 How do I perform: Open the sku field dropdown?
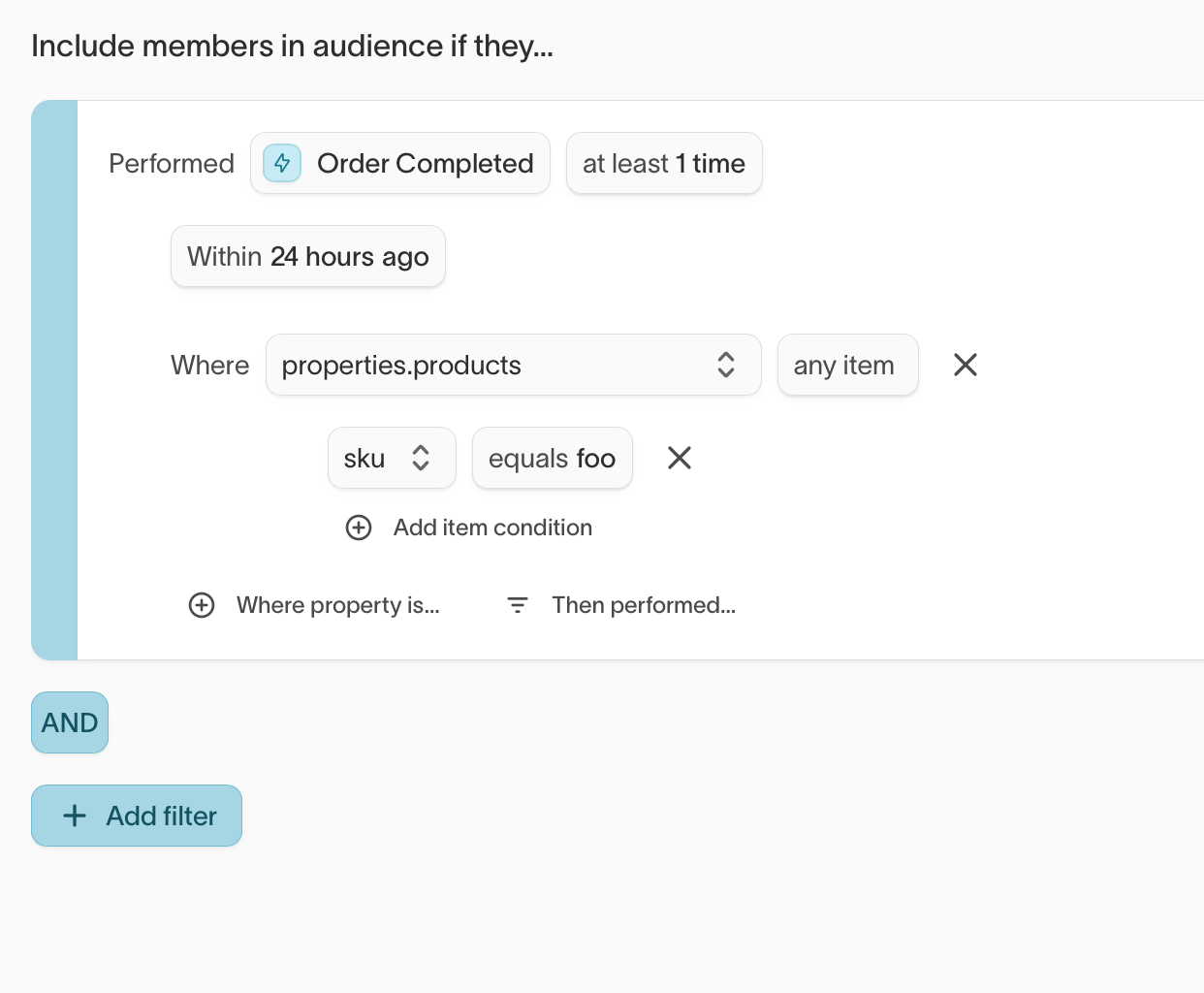pyautogui.click(x=392, y=458)
